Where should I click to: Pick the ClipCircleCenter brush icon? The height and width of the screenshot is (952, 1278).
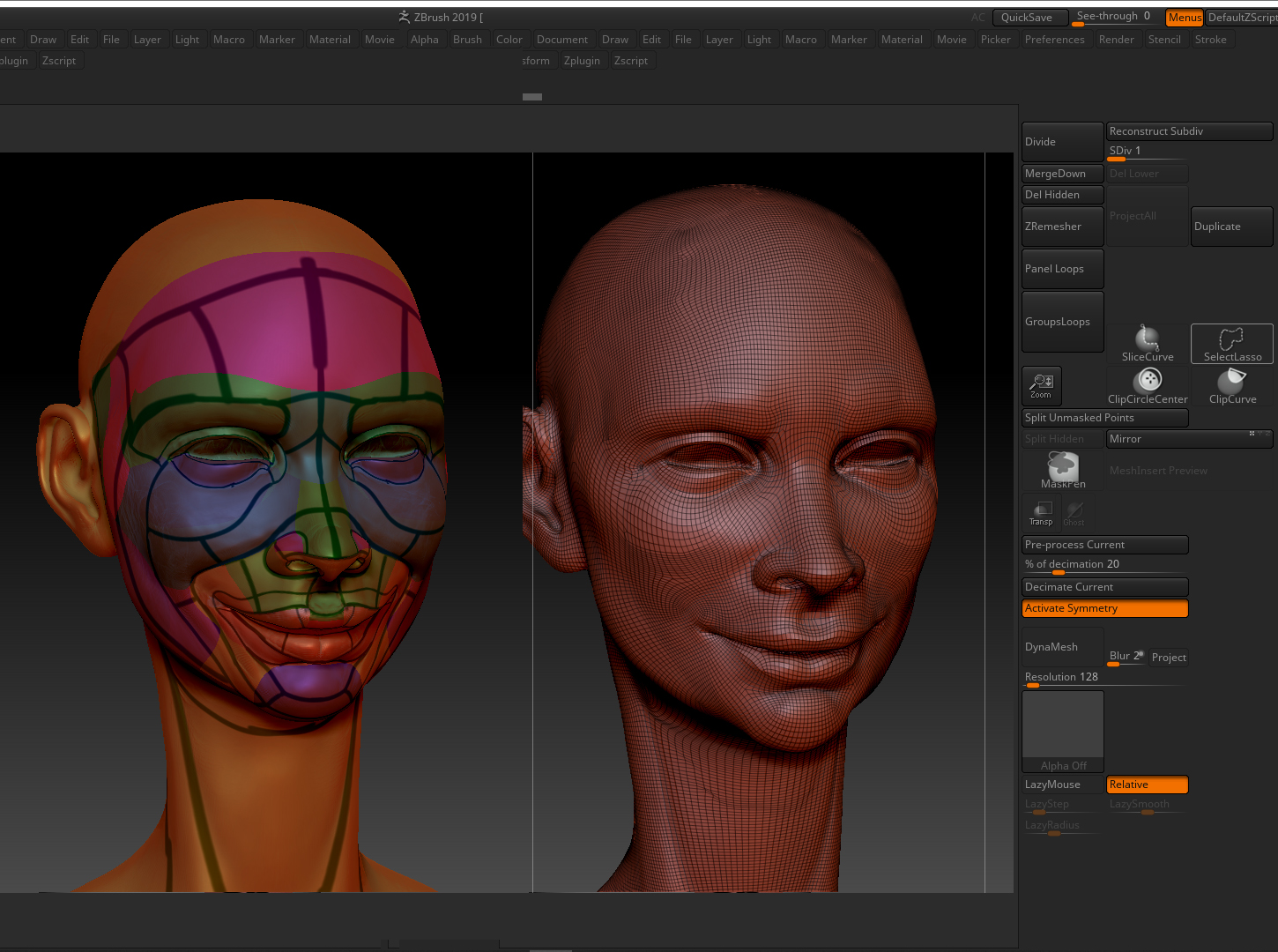(x=1148, y=385)
